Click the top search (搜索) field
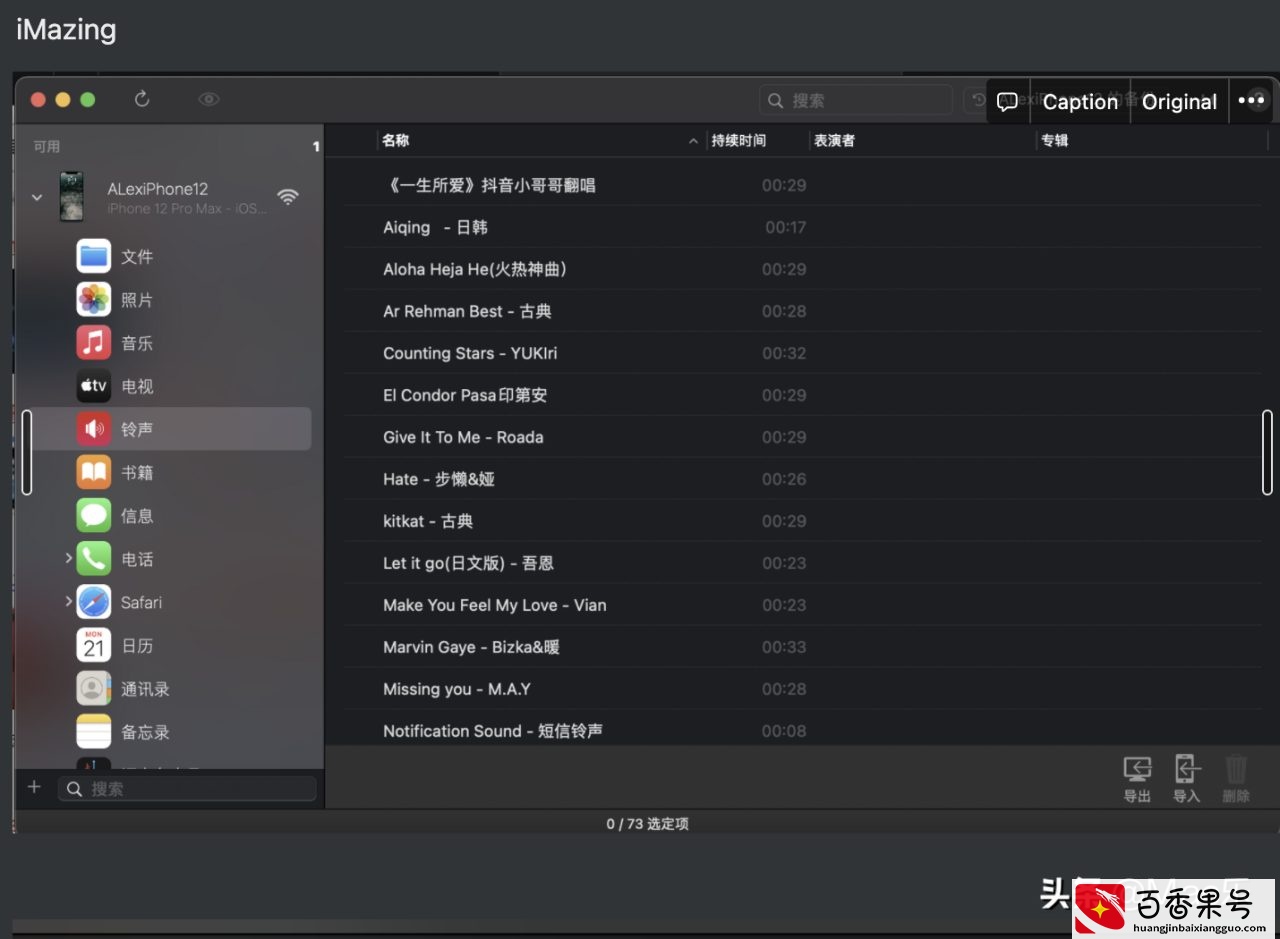This screenshot has height=939, width=1280. 856,100
